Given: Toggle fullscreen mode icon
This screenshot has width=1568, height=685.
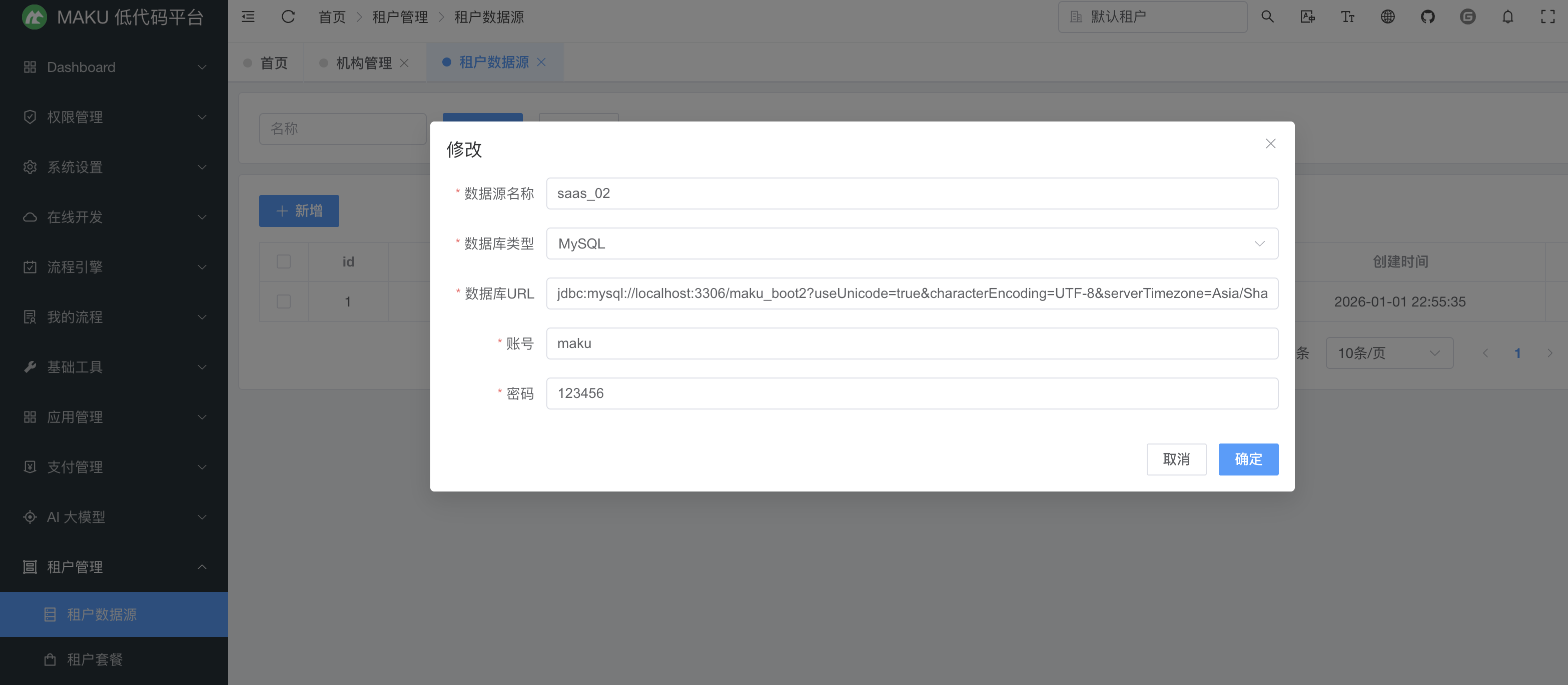Looking at the screenshot, I should (1547, 17).
